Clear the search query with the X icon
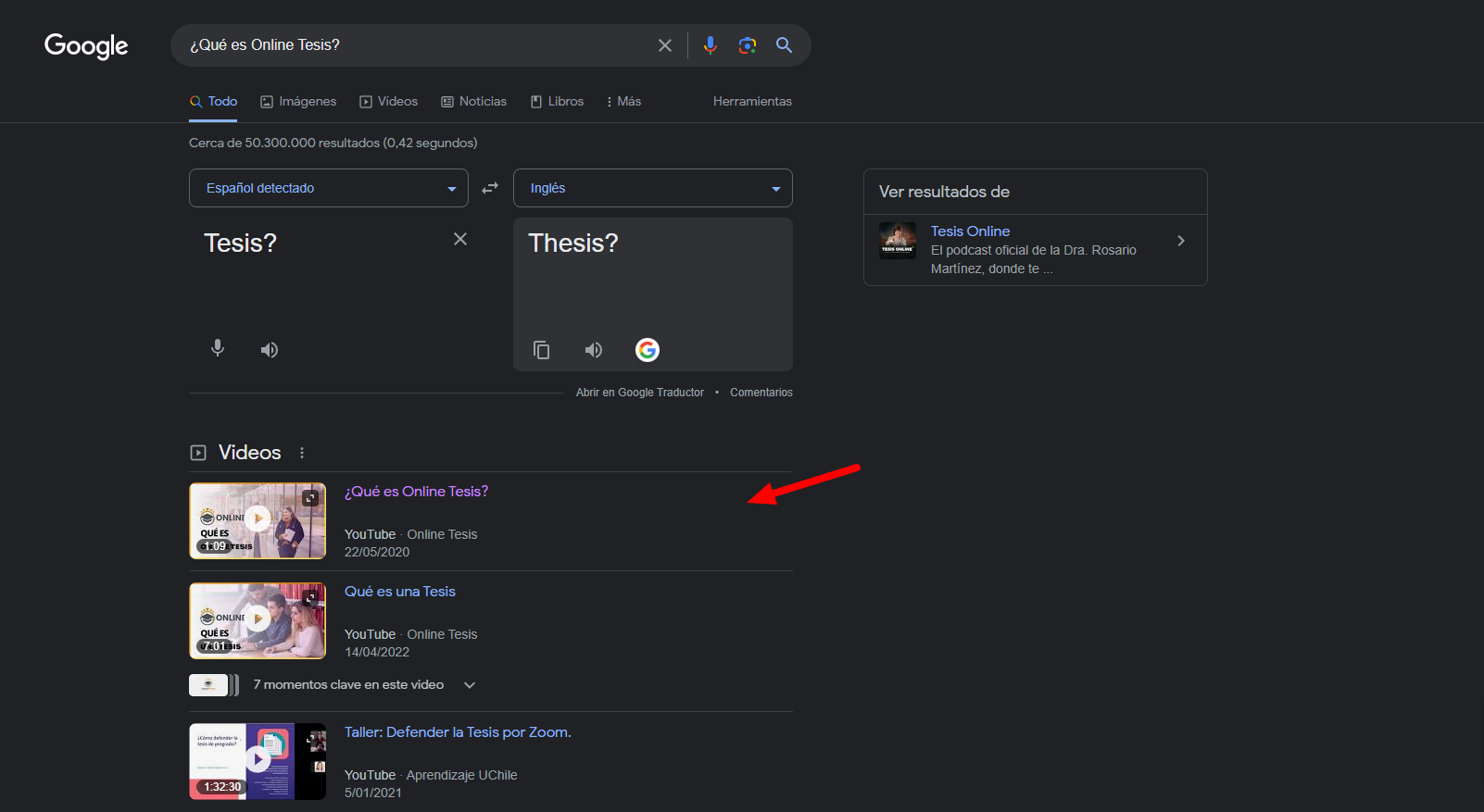Image resolution: width=1484 pixels, height=812 pixels. [665, 45]
